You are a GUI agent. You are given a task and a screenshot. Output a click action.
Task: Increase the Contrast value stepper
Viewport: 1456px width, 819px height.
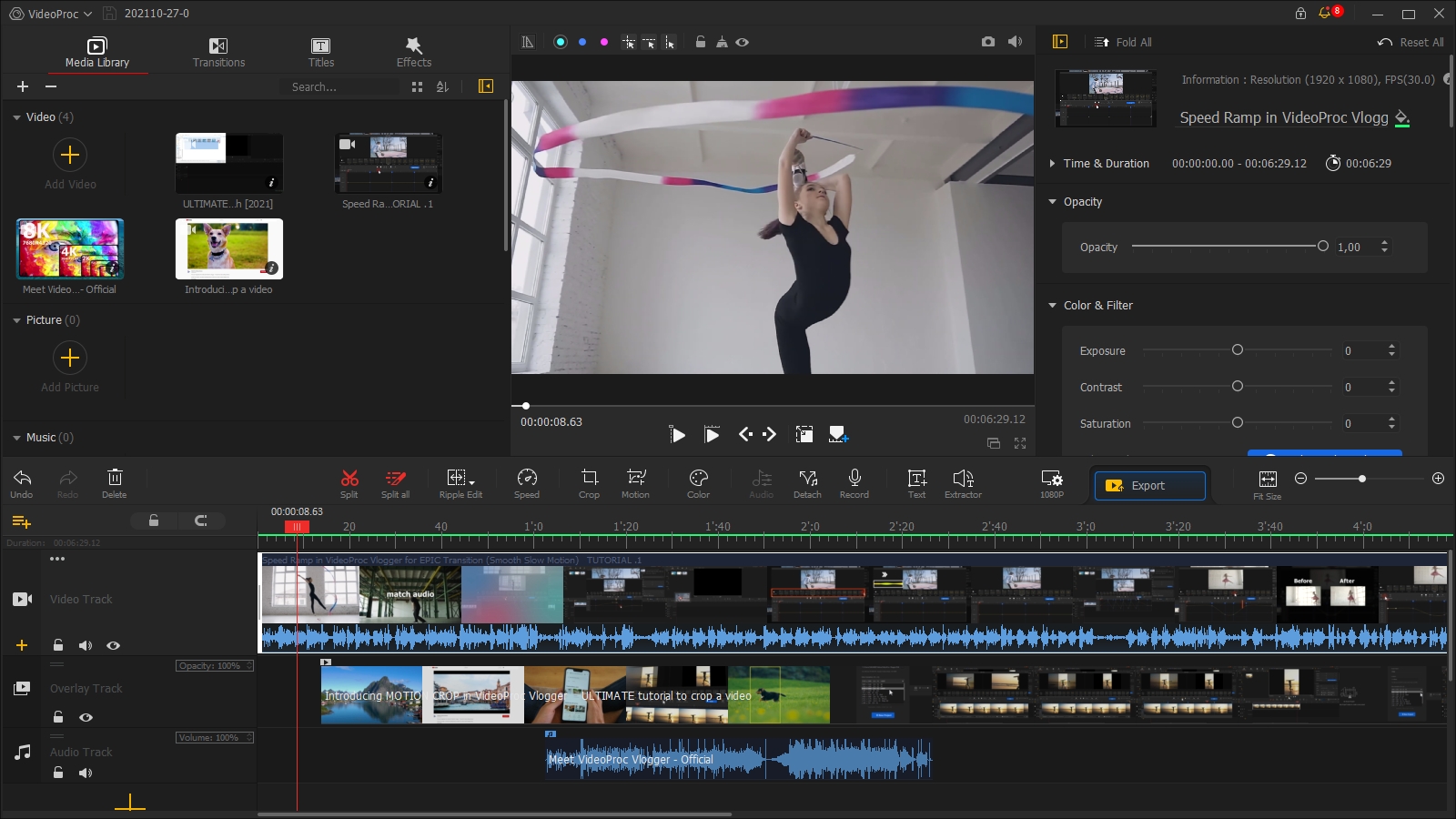(x=1391, y=382)
